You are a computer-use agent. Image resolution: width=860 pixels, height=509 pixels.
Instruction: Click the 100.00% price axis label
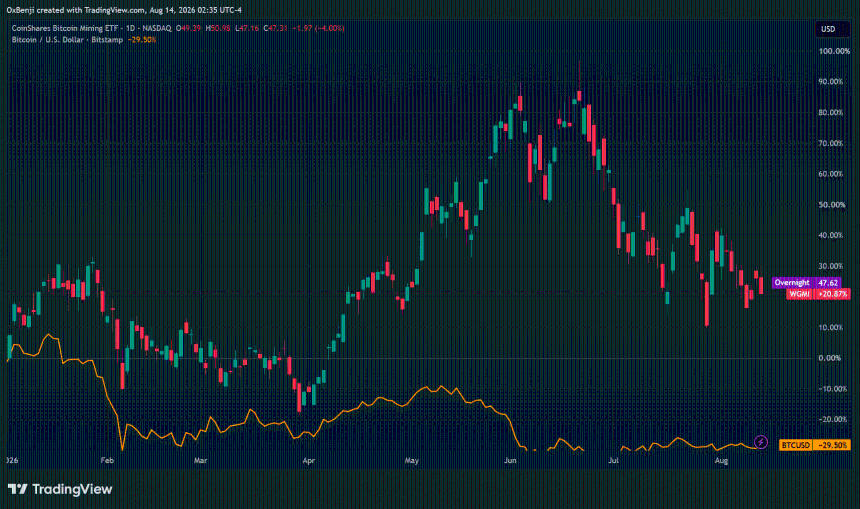point(834,51)
